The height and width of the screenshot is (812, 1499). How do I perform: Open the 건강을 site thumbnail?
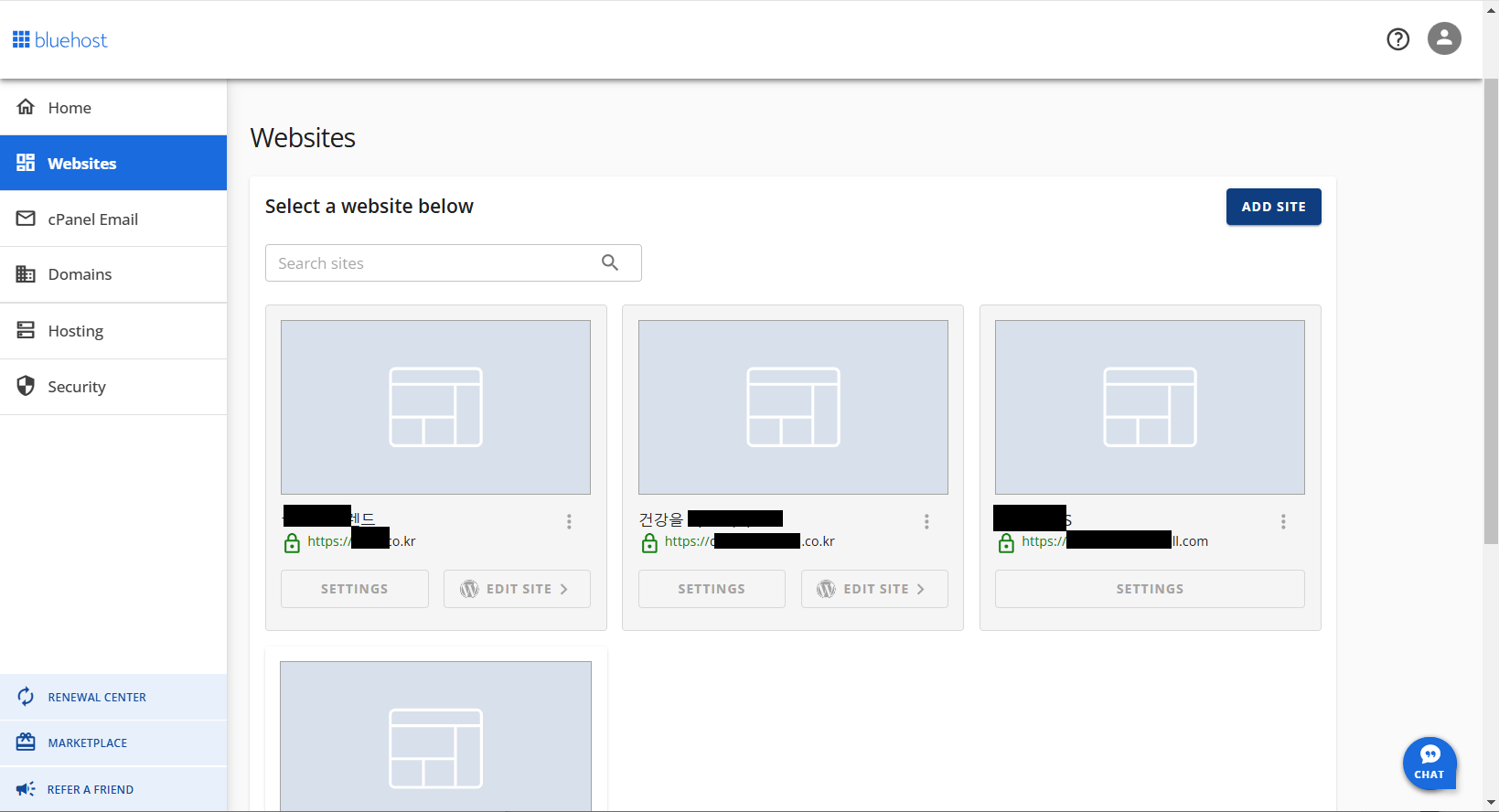[x=793, y=407]
